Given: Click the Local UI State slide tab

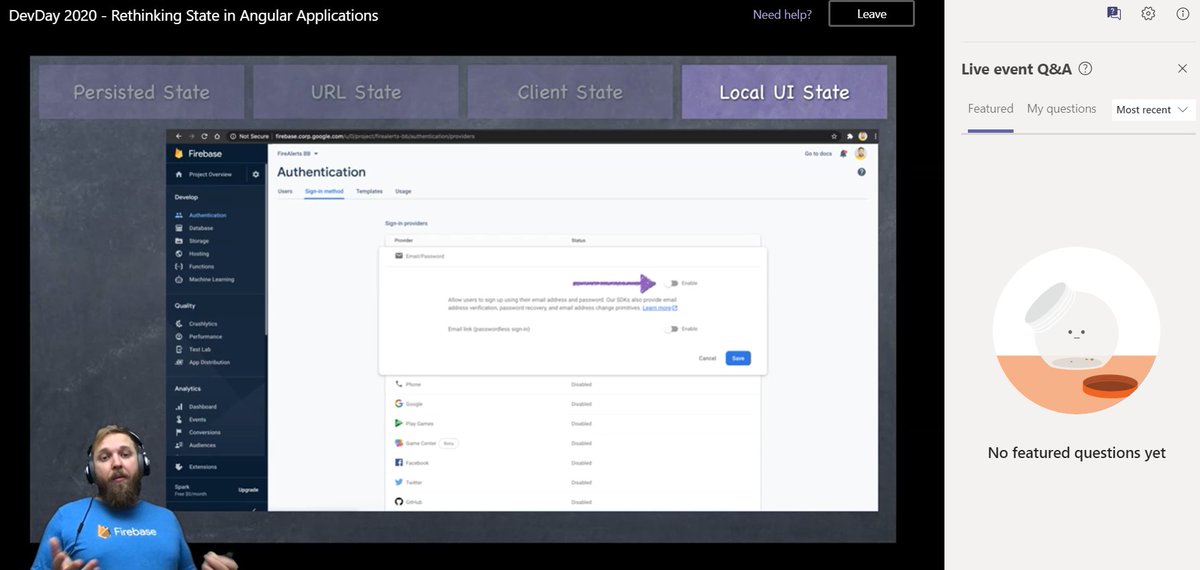Looking at the screenshot, I should click(784, 92).
